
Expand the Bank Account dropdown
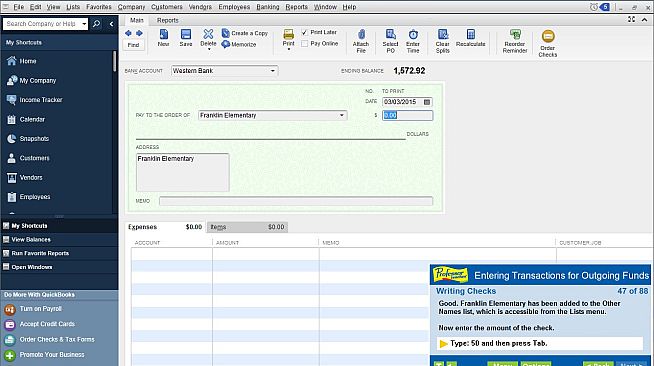click(x=272, y=71)
